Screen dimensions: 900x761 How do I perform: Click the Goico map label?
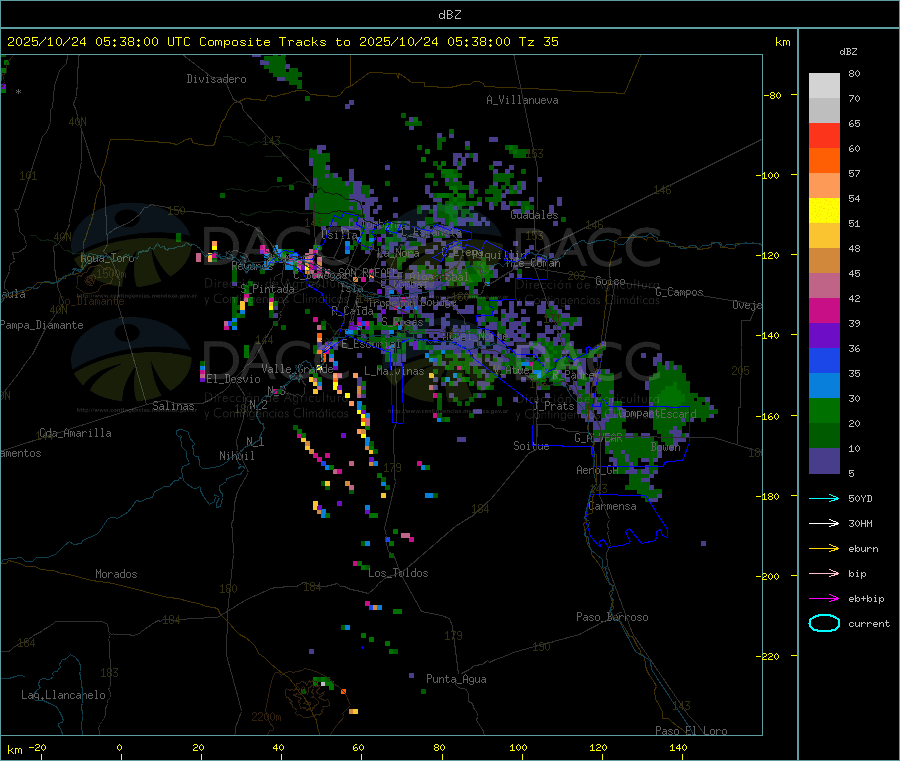[610, 281]
